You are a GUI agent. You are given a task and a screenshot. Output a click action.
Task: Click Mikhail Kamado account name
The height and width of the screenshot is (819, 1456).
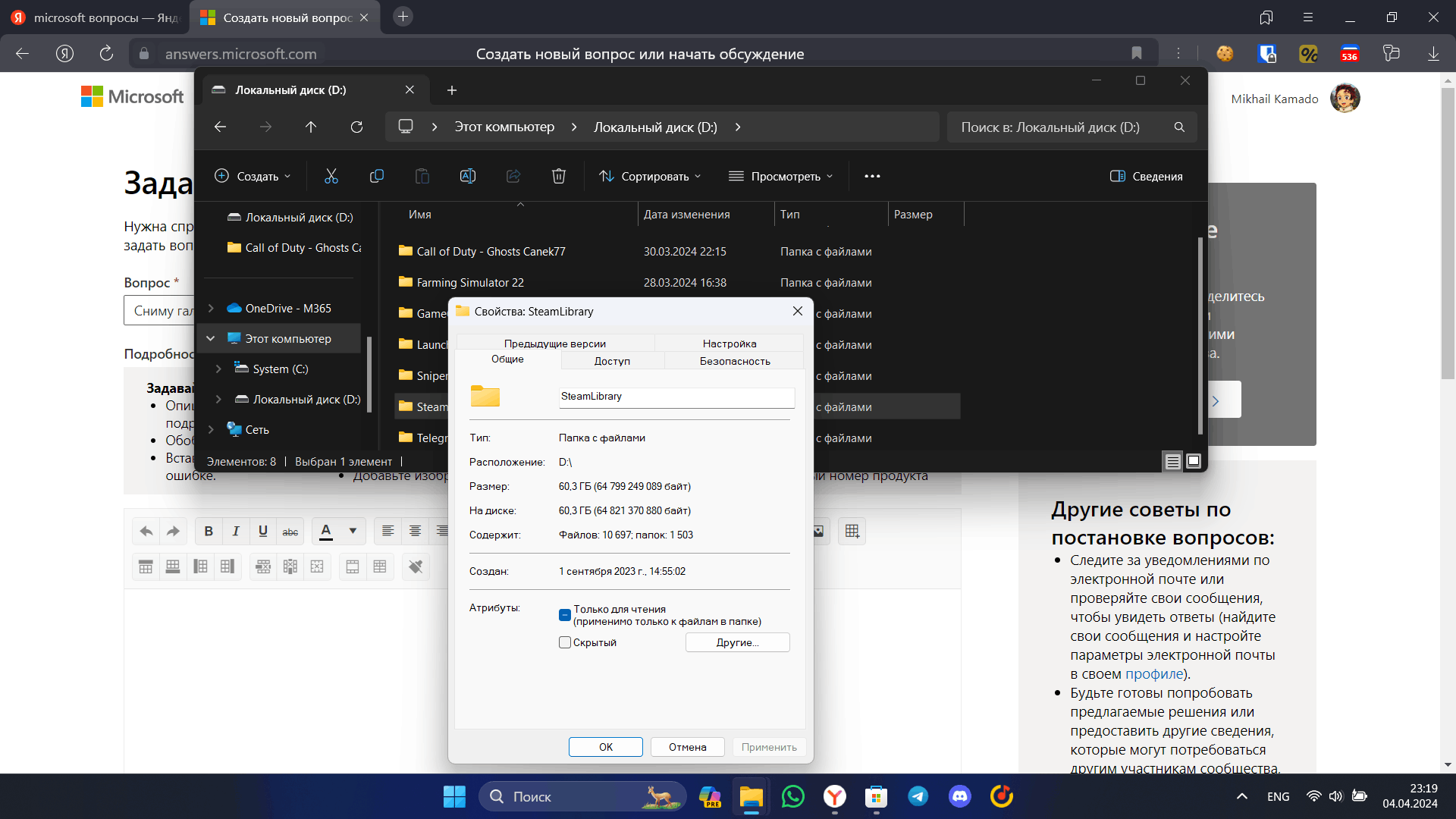pos(1275,99)
